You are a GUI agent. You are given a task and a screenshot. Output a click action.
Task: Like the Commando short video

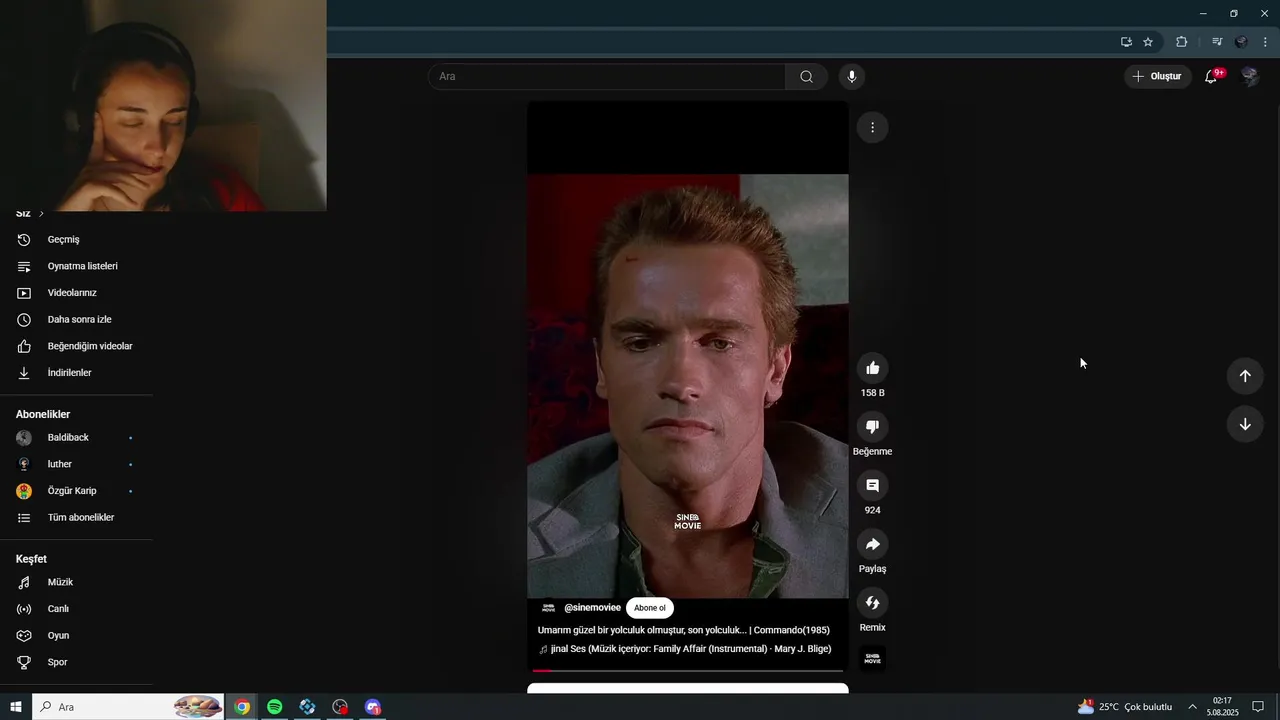872,368
